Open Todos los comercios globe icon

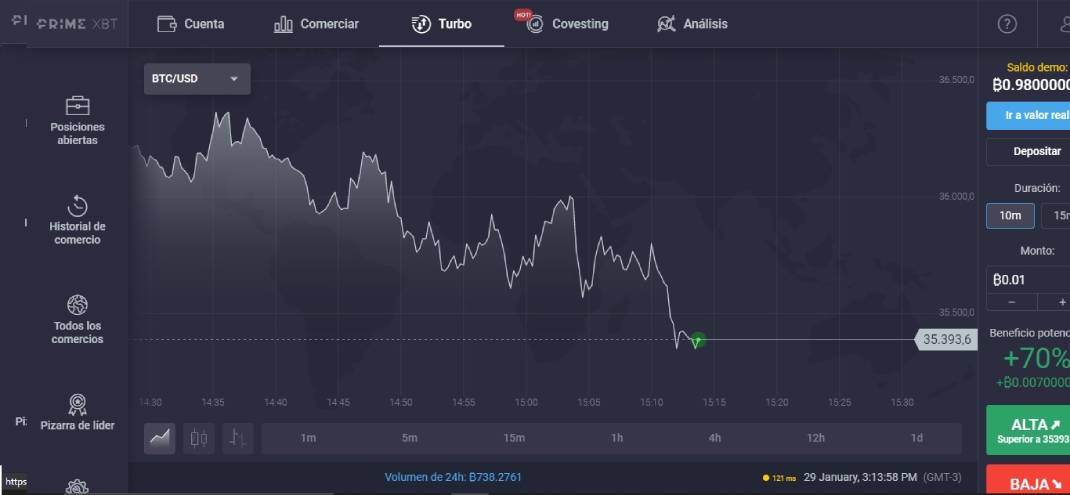pyautogui.click(x=77, y=305)
